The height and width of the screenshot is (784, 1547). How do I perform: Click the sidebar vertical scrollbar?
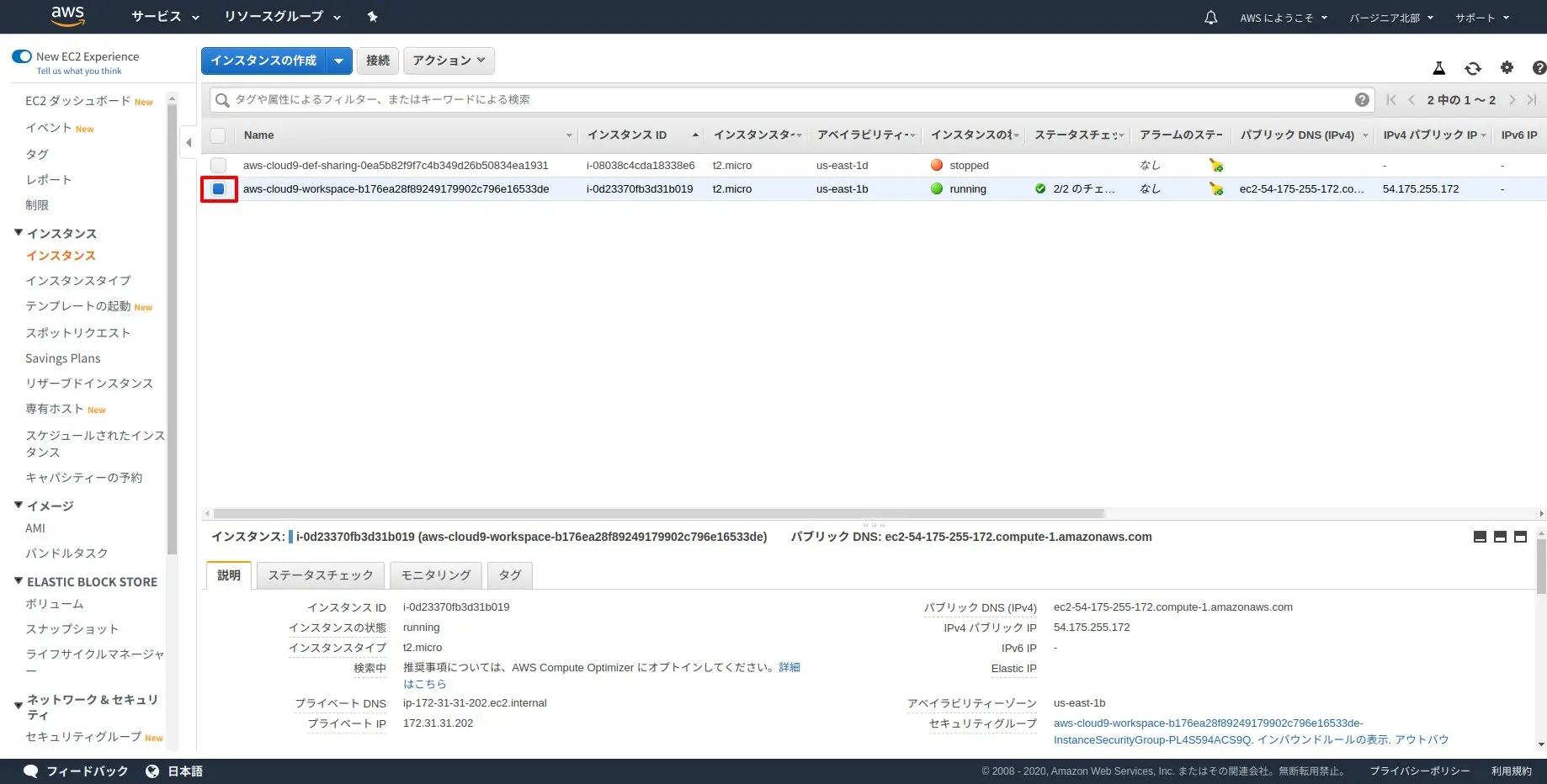pos(172,330)
